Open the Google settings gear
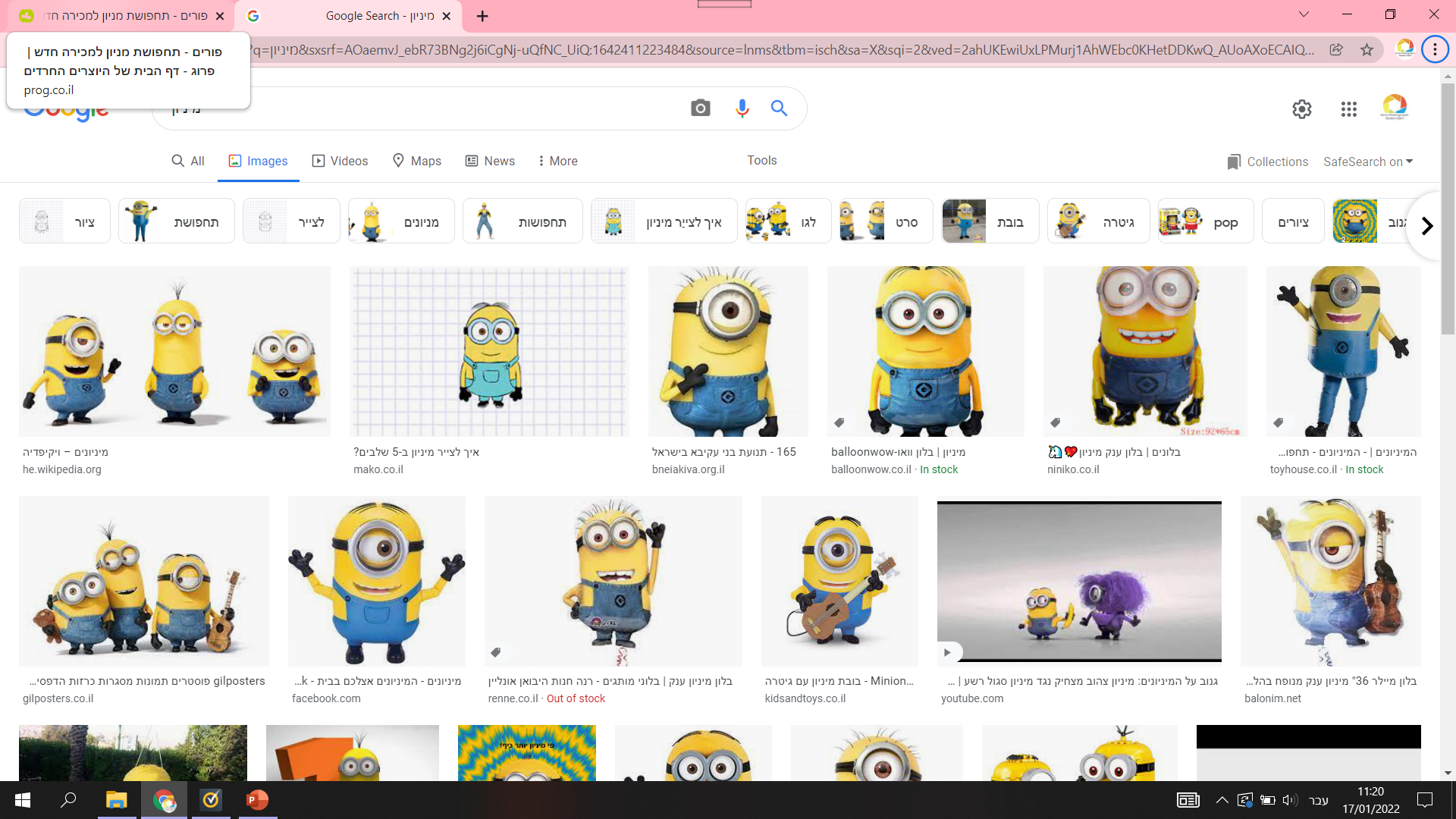Screen dimensions: 1456x819 point(1301,109)
